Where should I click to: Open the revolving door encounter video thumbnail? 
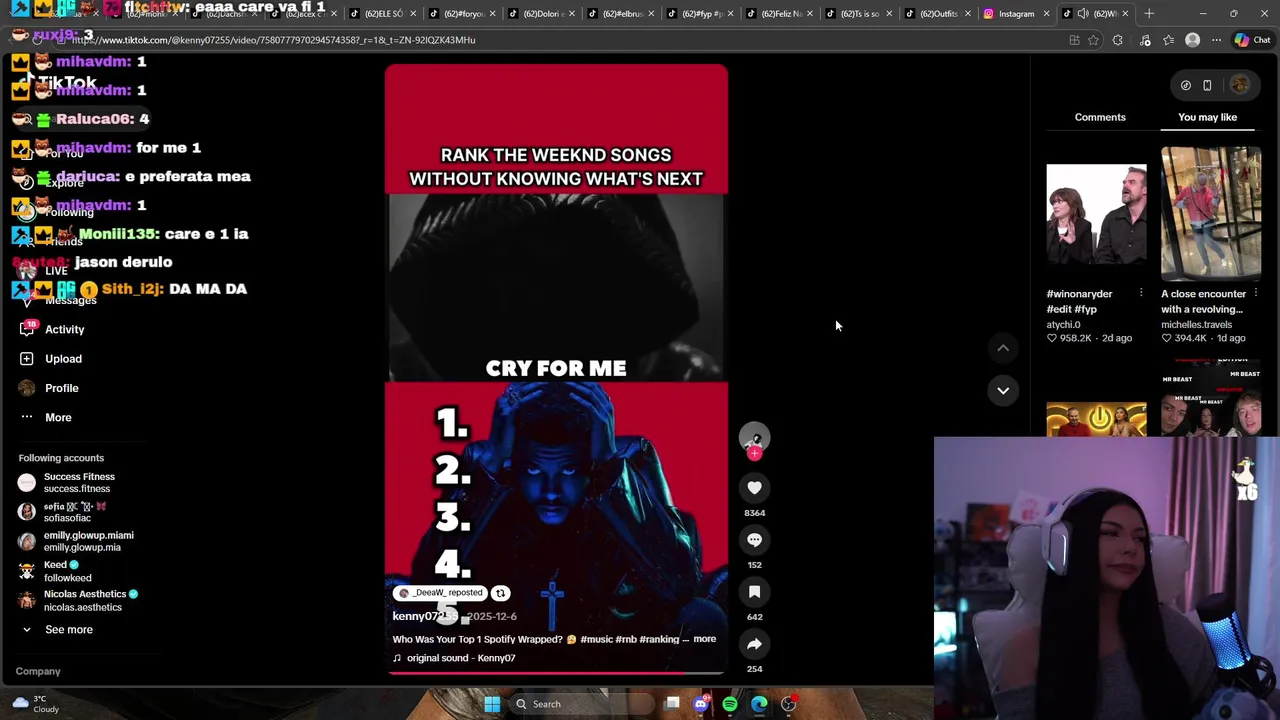click(1211, 213)
